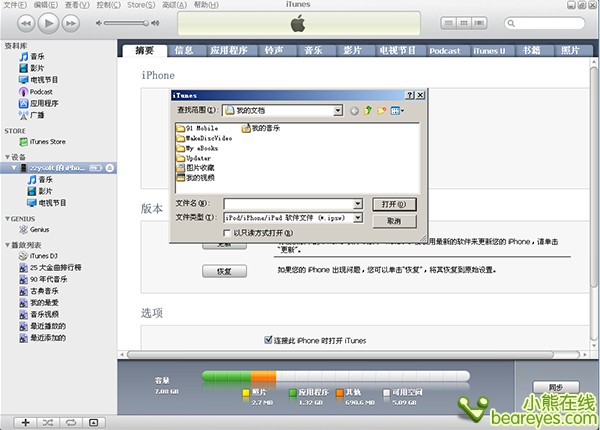Click the low-volume speaker icon
This screenshot has height=430, width=600.
coord(99,23)
